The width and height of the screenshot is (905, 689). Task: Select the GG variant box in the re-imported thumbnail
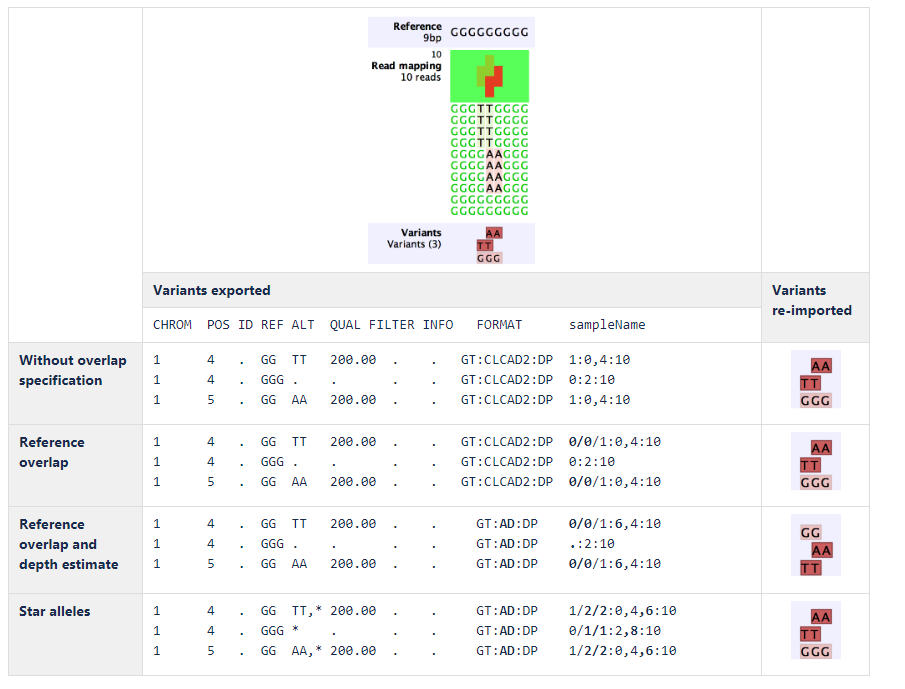pyautogui.click(x=810, y=533)
